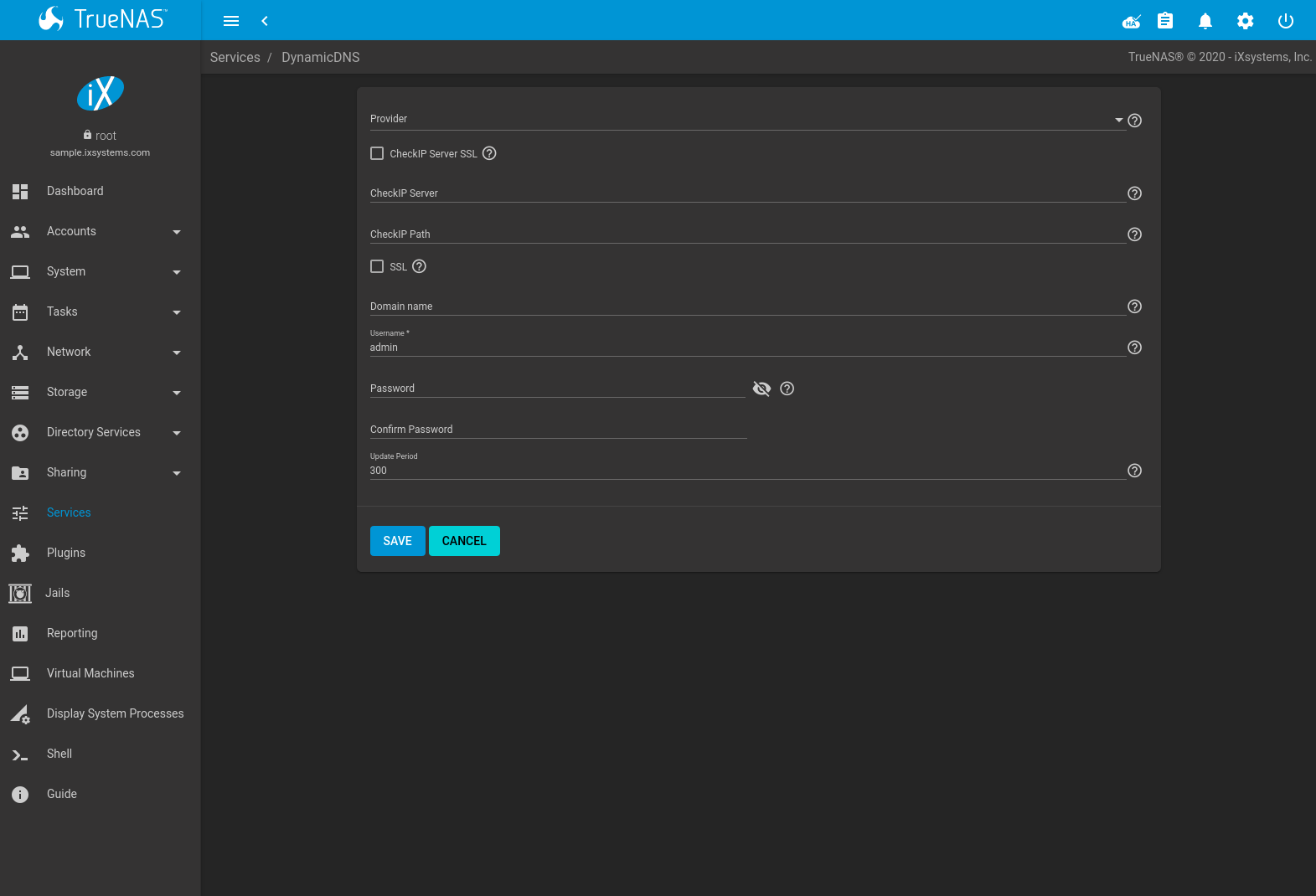This screenshot has height=896, width=1316.
Task: Click the CANCEL button
Action: (x=464, y=541)
